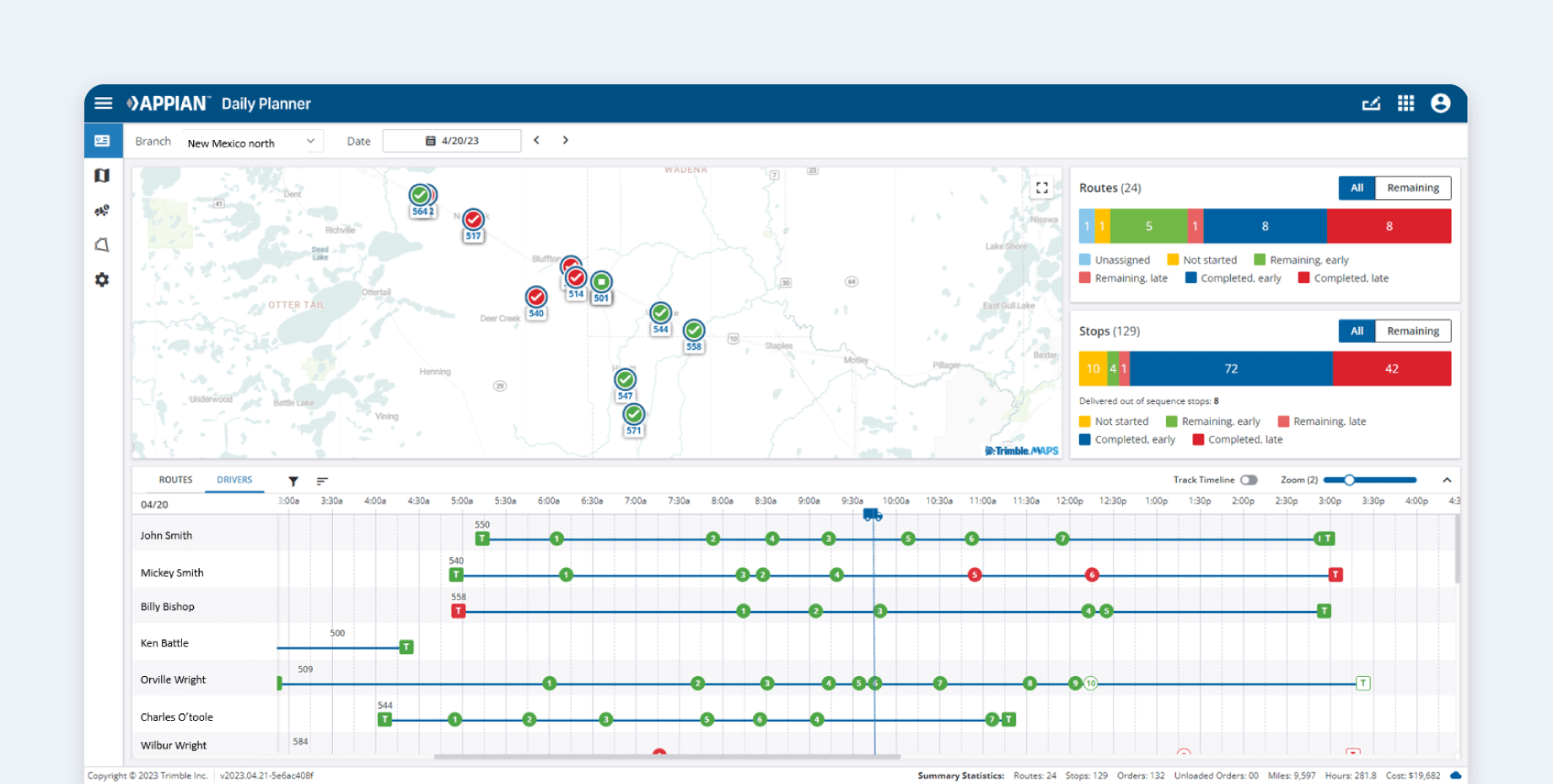
Task: Expand the map to fullscreen
Action: click(1041, 188)
